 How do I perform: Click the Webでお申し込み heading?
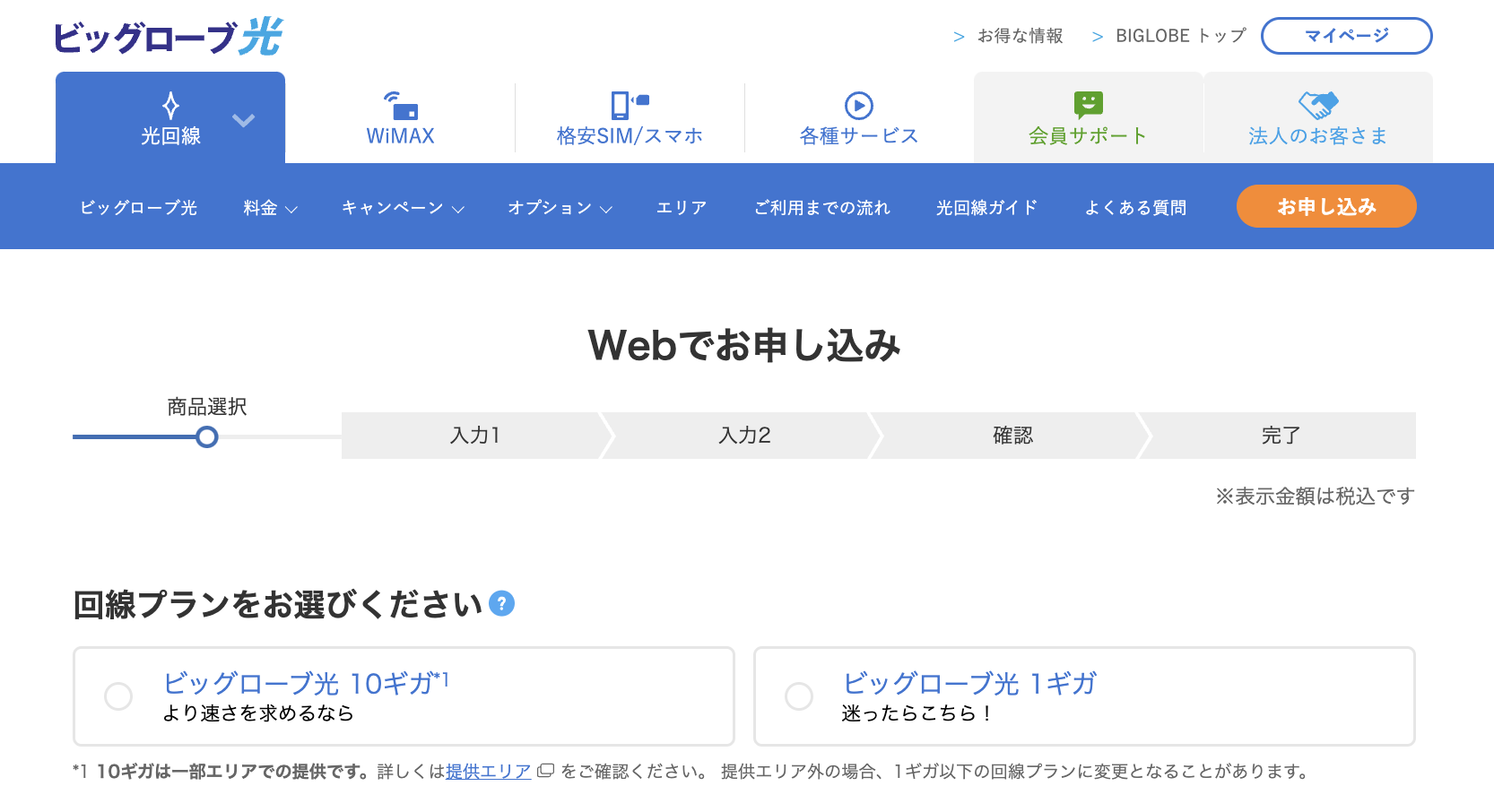coord(744,345)
